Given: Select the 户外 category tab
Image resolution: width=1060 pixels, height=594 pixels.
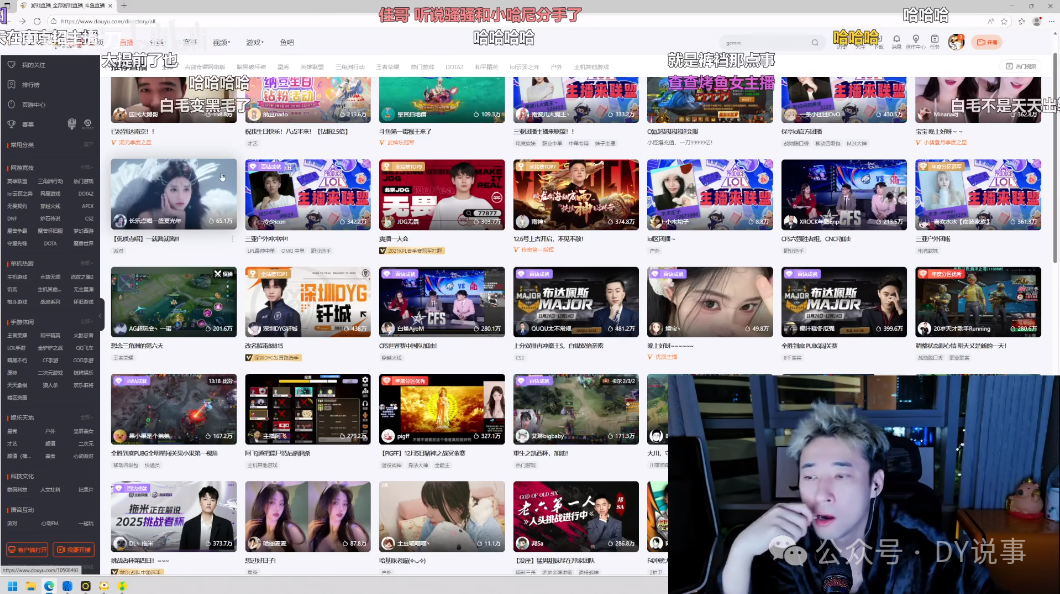Looking at the screenshot, I should [x=556, y=67].
